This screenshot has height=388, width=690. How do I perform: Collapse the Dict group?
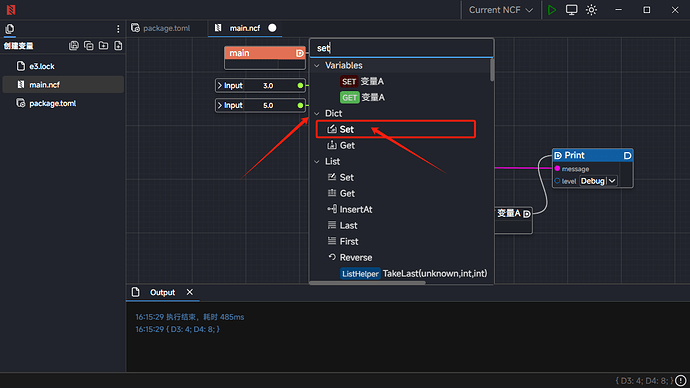click(317, 113)
